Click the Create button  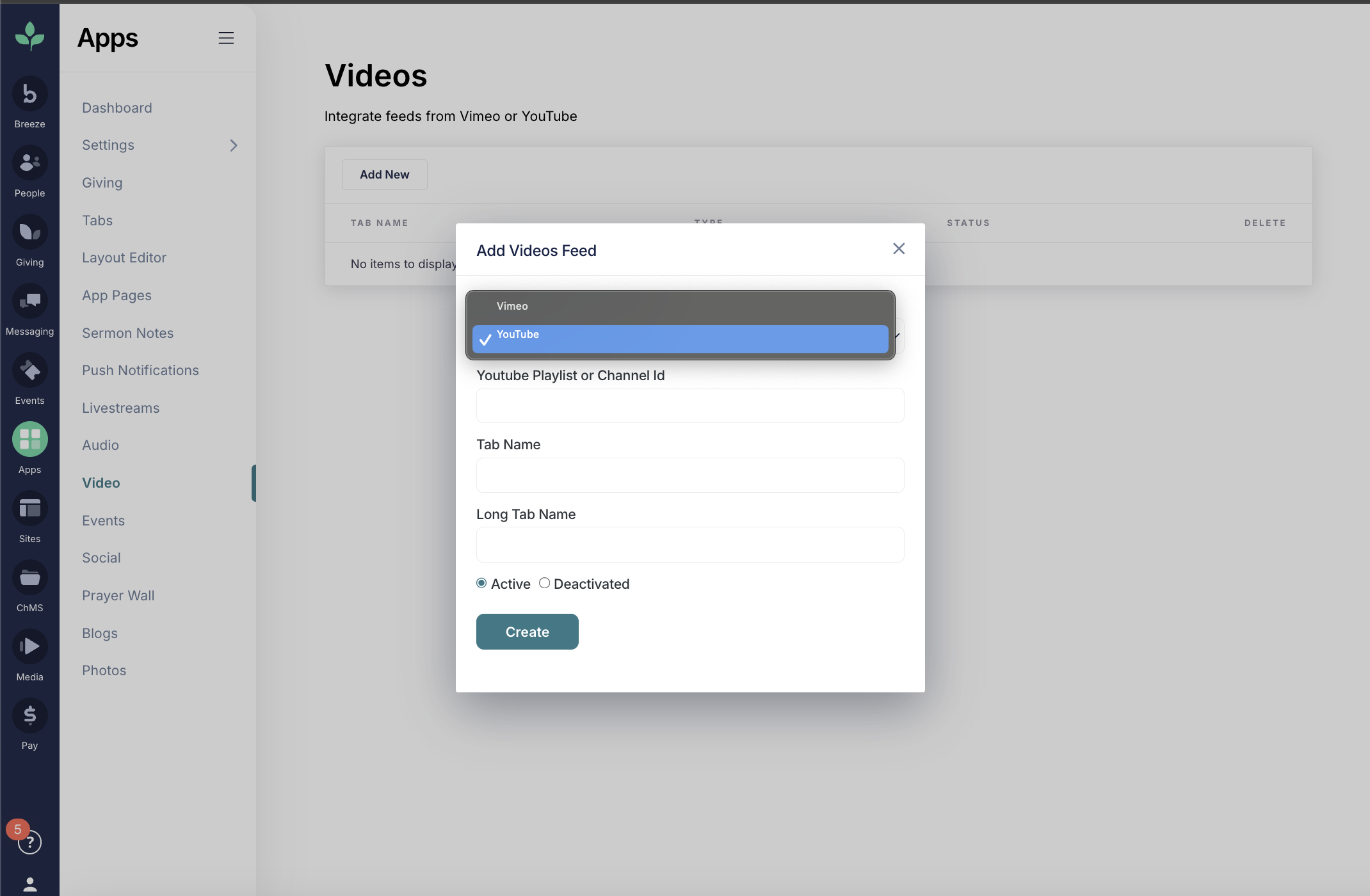(527, 632)
